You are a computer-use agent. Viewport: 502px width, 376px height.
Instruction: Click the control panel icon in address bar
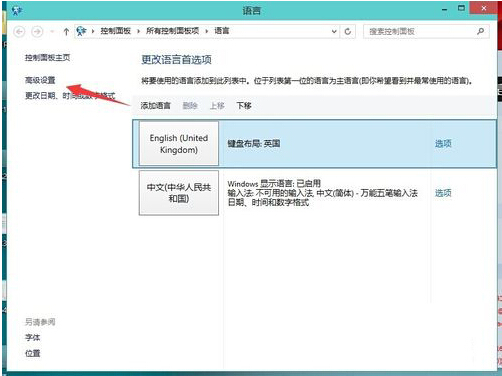(81, 31)
